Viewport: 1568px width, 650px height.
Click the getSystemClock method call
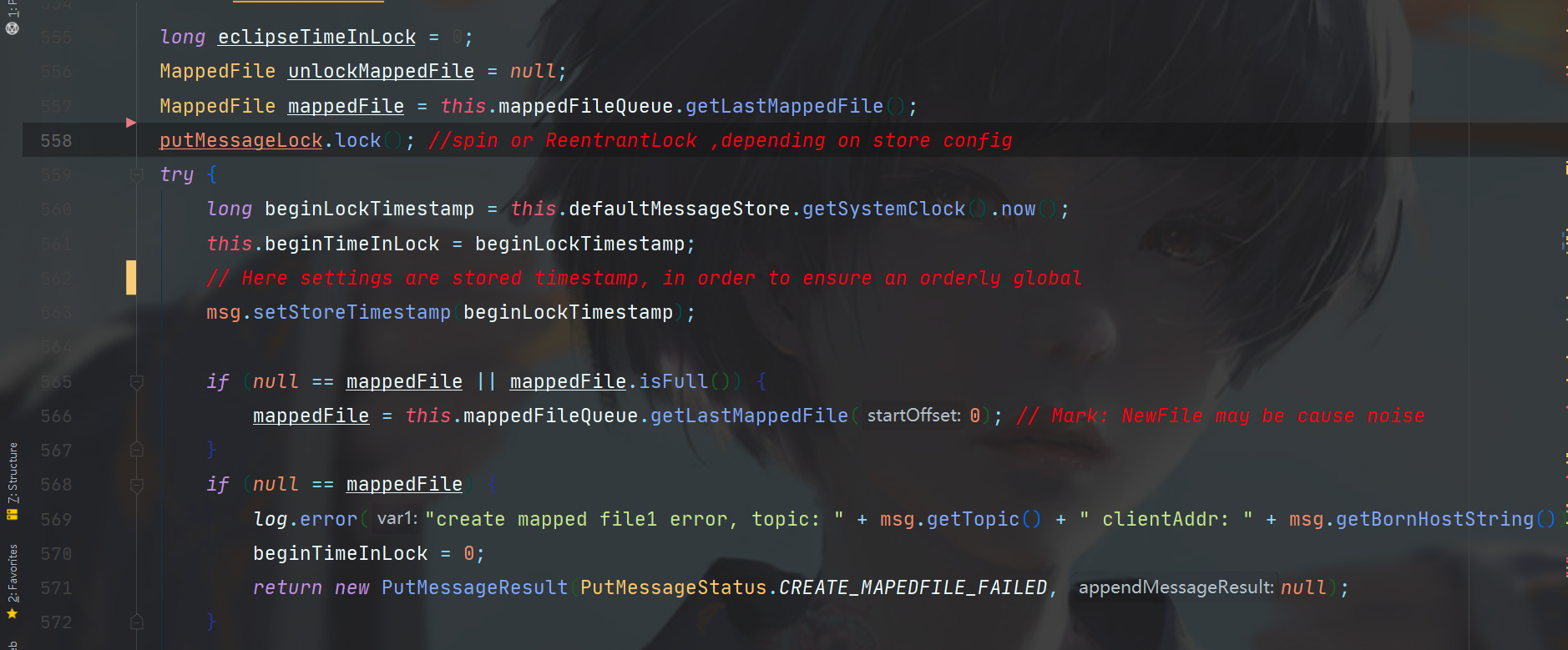(x=883, y=209)
